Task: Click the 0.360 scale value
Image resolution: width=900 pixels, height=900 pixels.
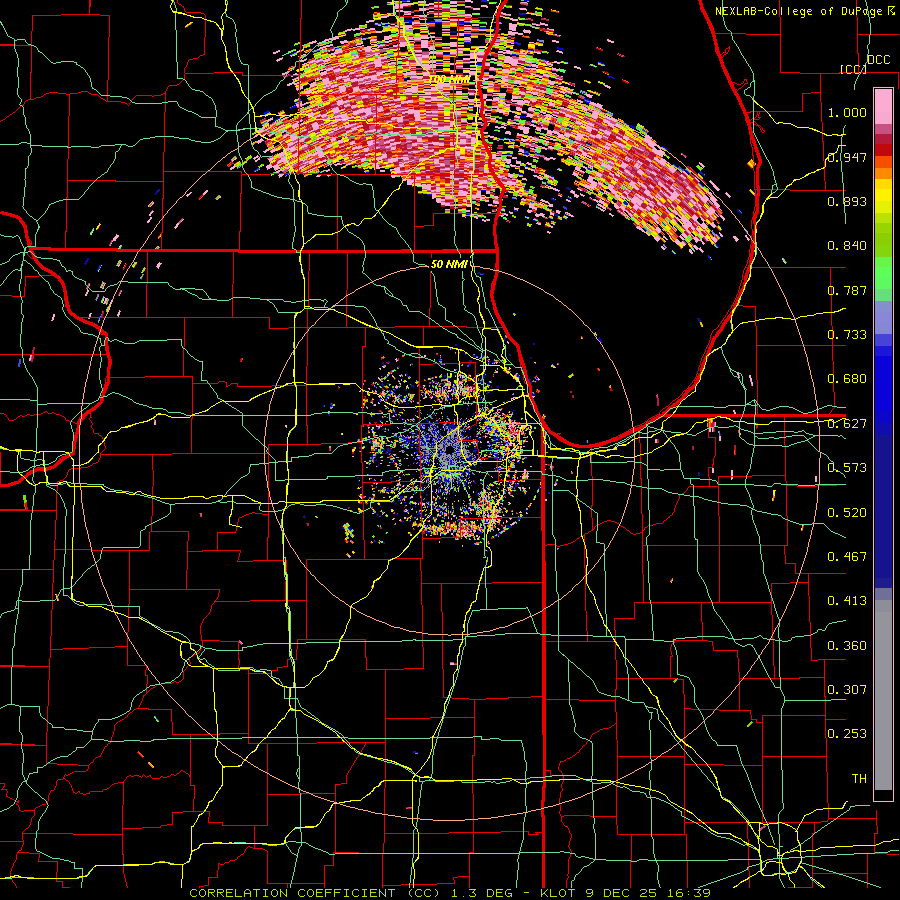Action: pyautogui.click(x=847, y=646)
